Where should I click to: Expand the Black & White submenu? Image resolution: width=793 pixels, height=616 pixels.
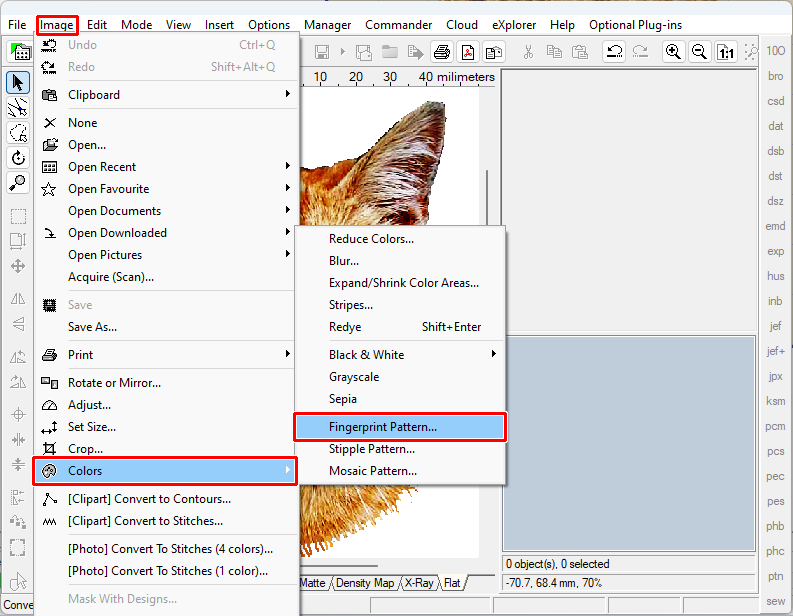(400, 355)
